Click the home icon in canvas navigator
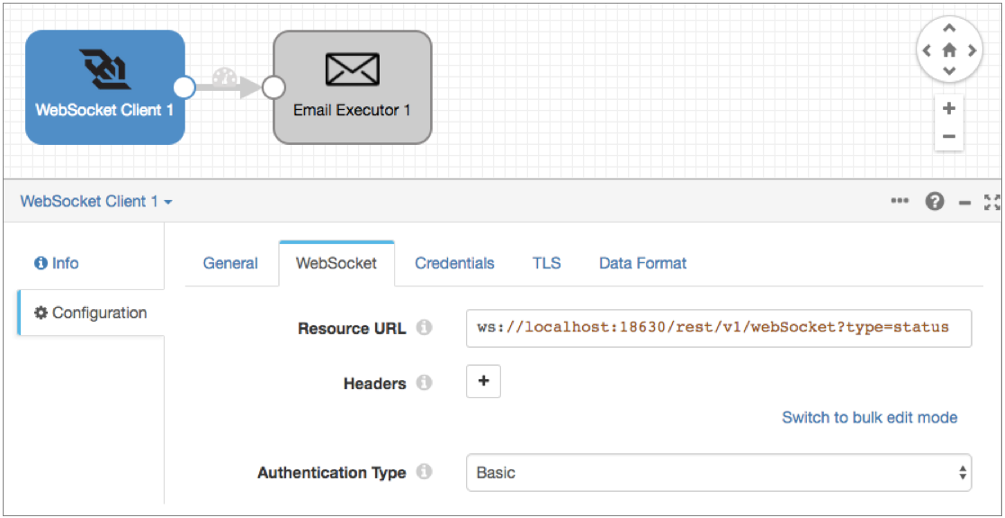The height and width of the screenshot is (518, 1005). (x=949, y=50)
